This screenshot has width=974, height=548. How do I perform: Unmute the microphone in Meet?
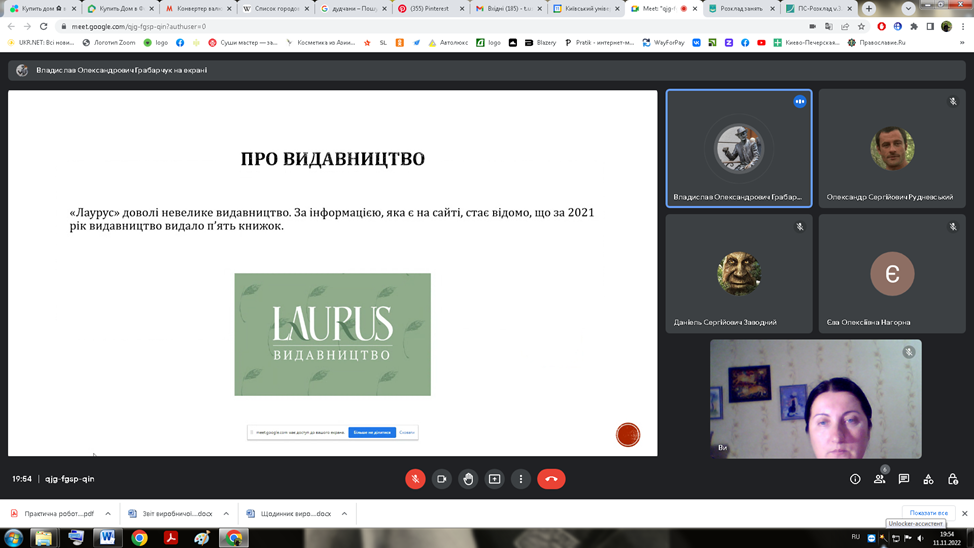tap(415, 479)
